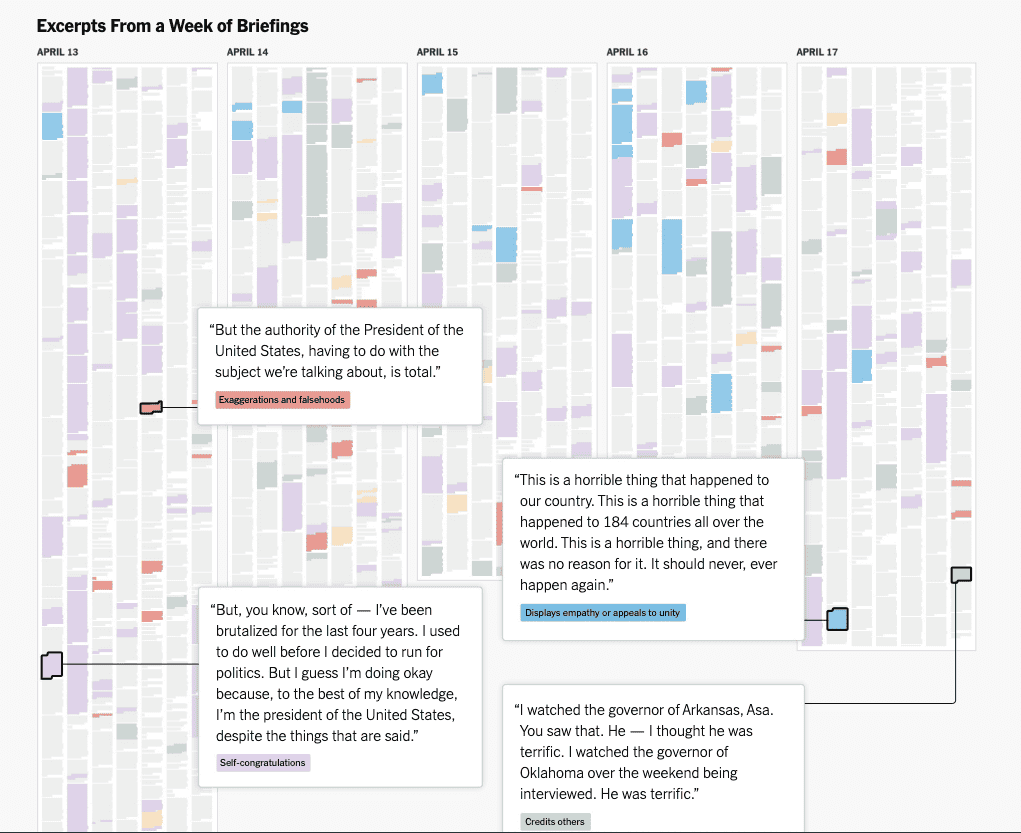This screenshot has height=833, width=1021.
Task: Click the "Self-congratulations" purple tag
Action: click(x=263, y=763)
